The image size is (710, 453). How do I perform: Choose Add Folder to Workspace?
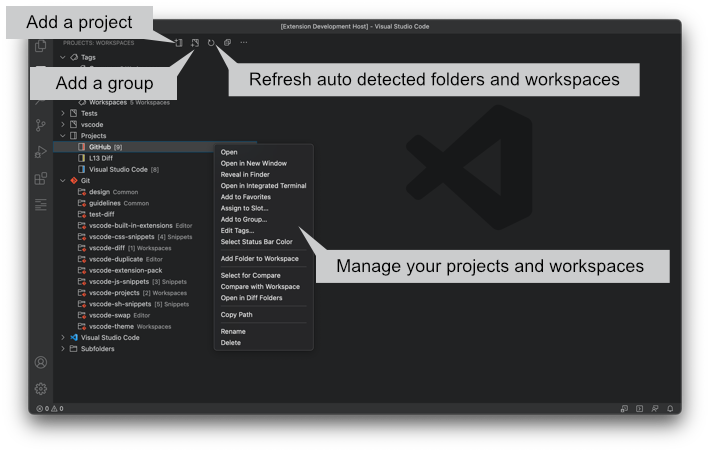pos(264,259)
